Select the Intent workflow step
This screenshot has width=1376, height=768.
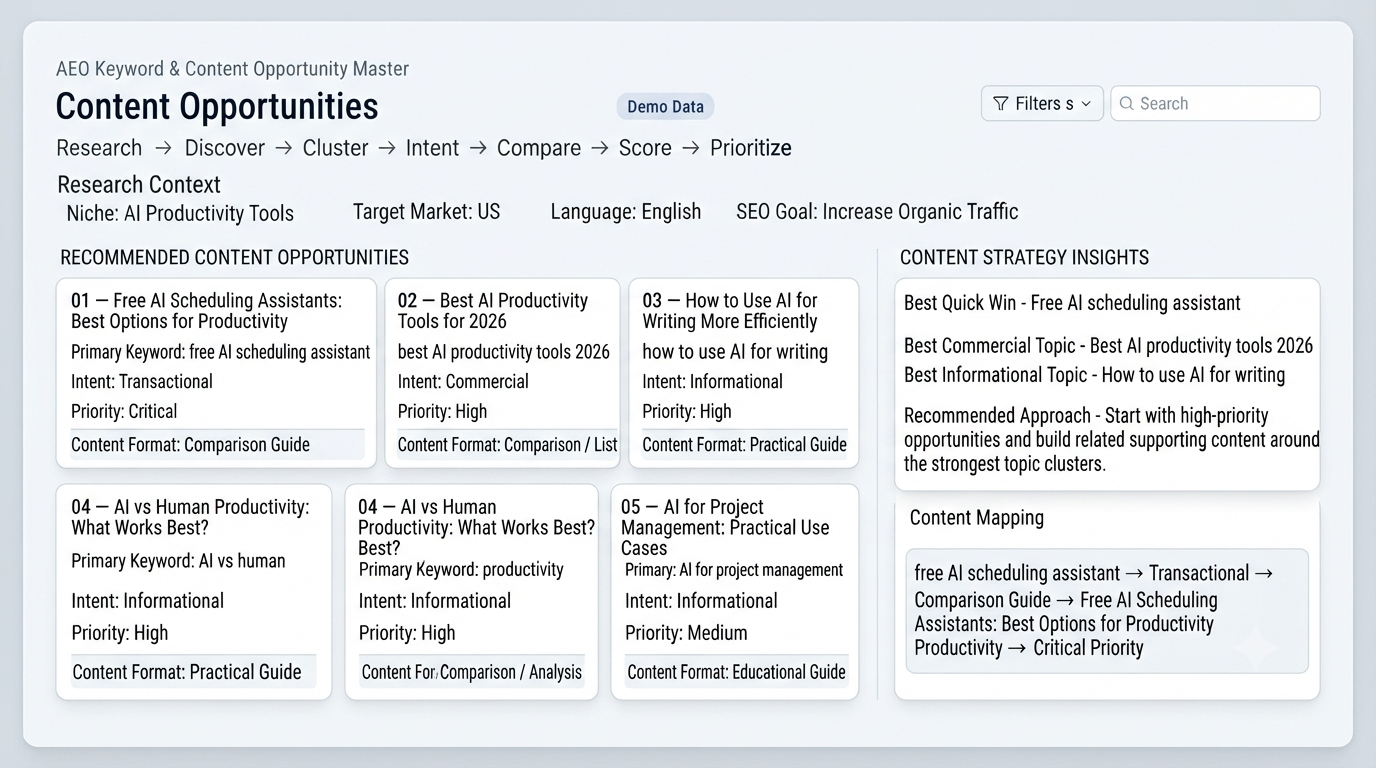click(432, 148)
